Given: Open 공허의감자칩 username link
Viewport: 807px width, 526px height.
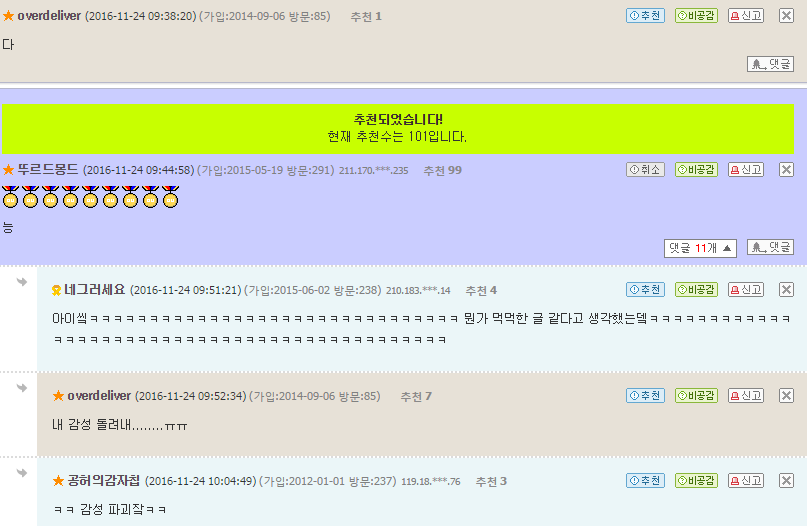Looking at the screenshot, I should point(103,481).
